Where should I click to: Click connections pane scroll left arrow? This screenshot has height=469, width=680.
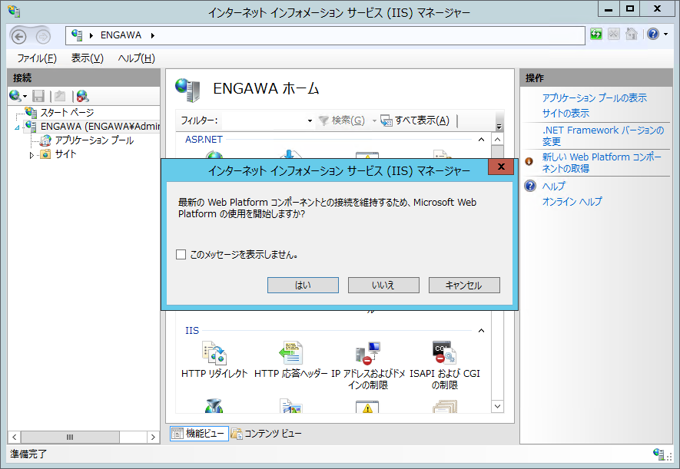(x=14, y=437)
